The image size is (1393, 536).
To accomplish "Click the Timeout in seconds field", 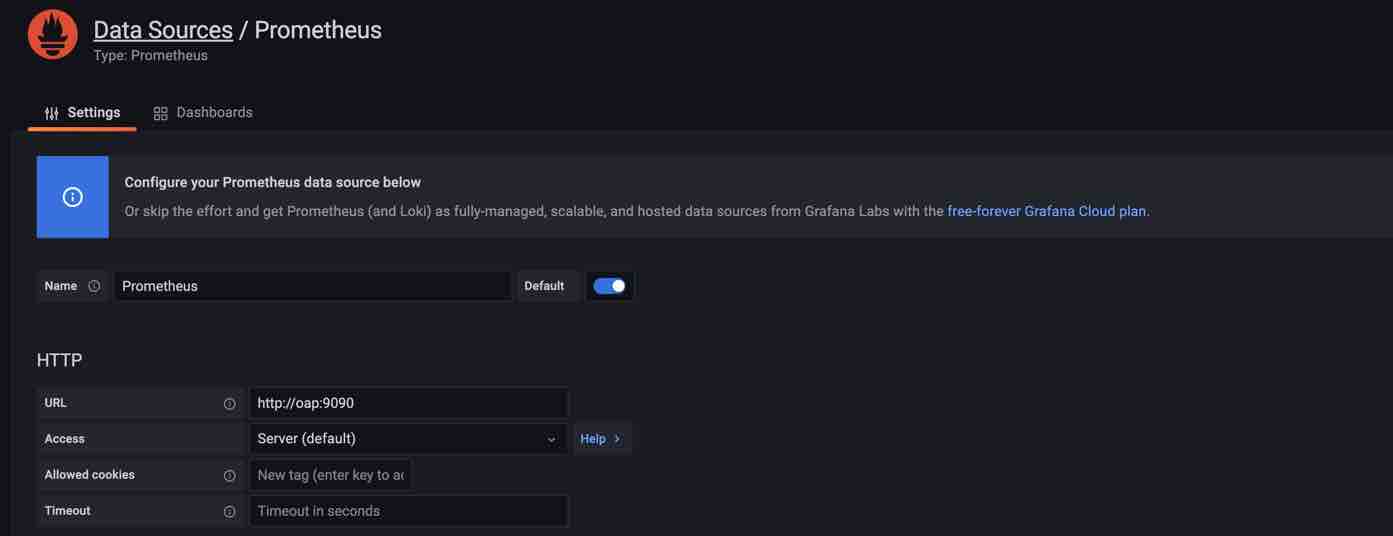I will [407, 511].
